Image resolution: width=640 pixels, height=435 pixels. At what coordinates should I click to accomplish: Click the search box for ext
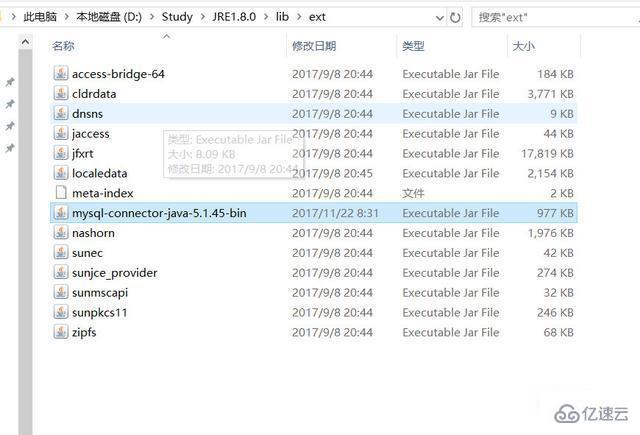pos(550,17)
